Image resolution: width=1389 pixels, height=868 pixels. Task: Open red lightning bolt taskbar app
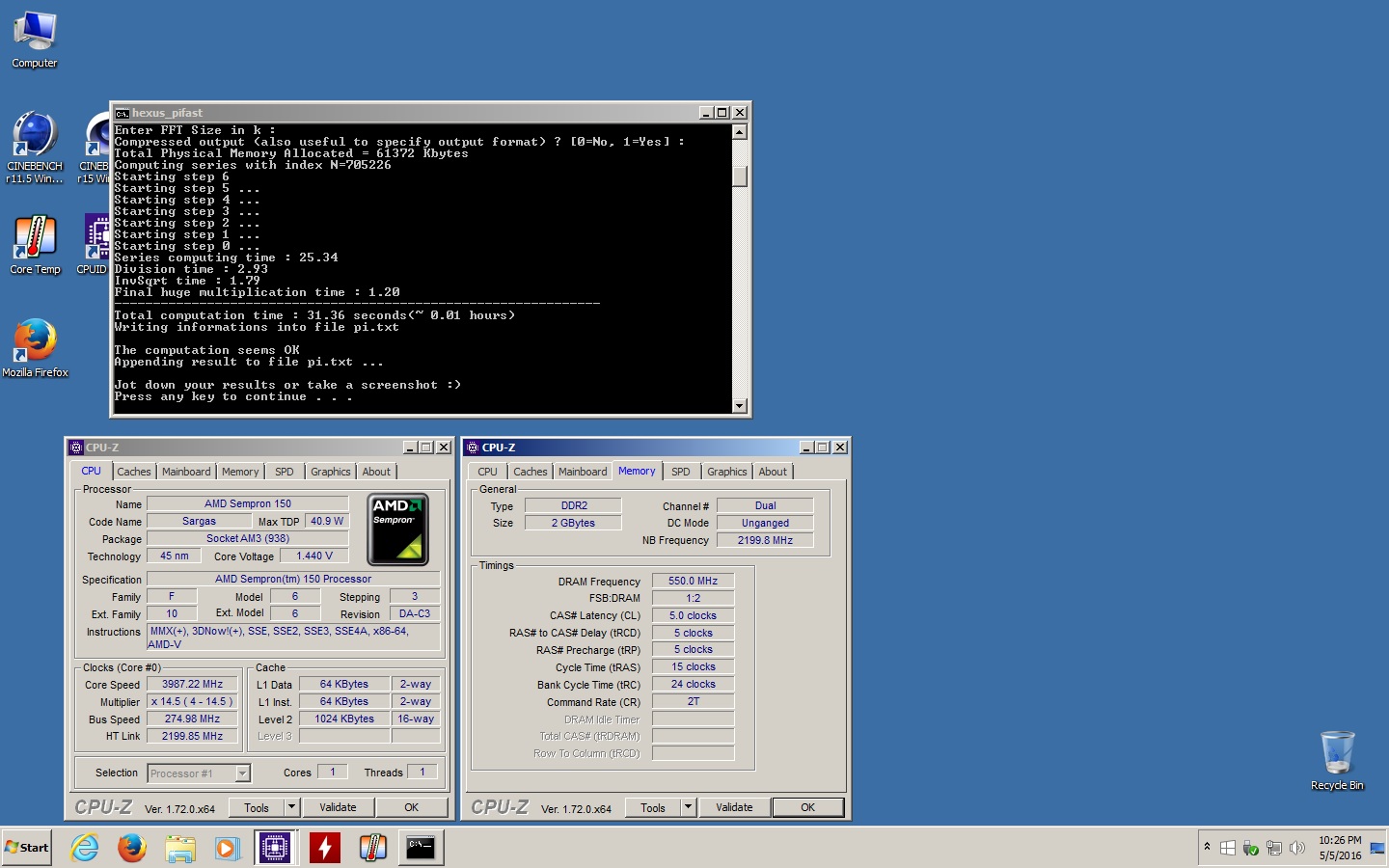click(x=325, y=848)
